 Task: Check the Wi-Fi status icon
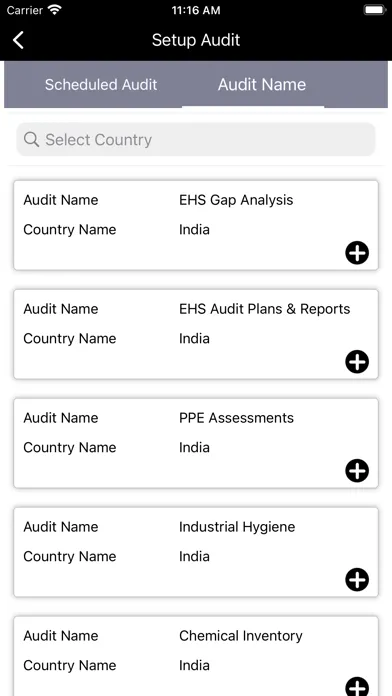55,10
